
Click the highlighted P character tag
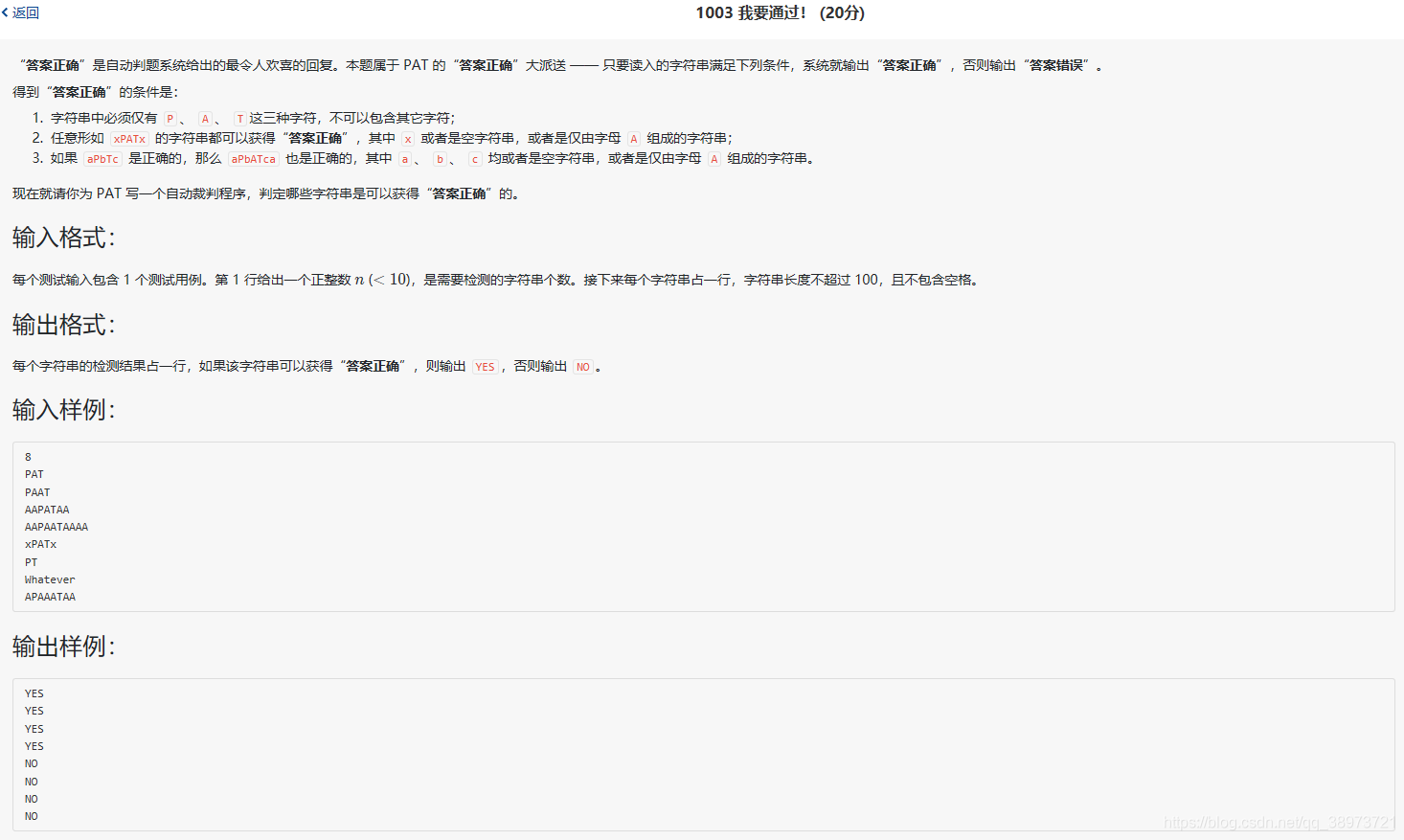point(170,117)
